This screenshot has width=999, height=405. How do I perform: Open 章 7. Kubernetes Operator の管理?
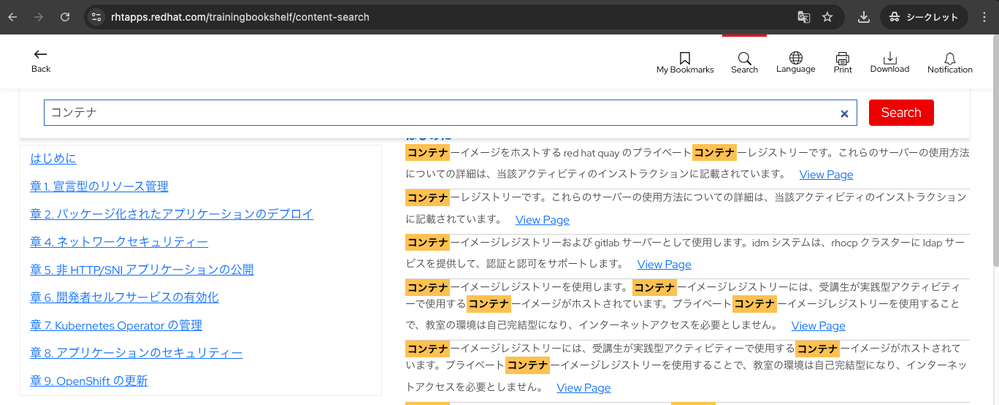(x=116, y=325)
